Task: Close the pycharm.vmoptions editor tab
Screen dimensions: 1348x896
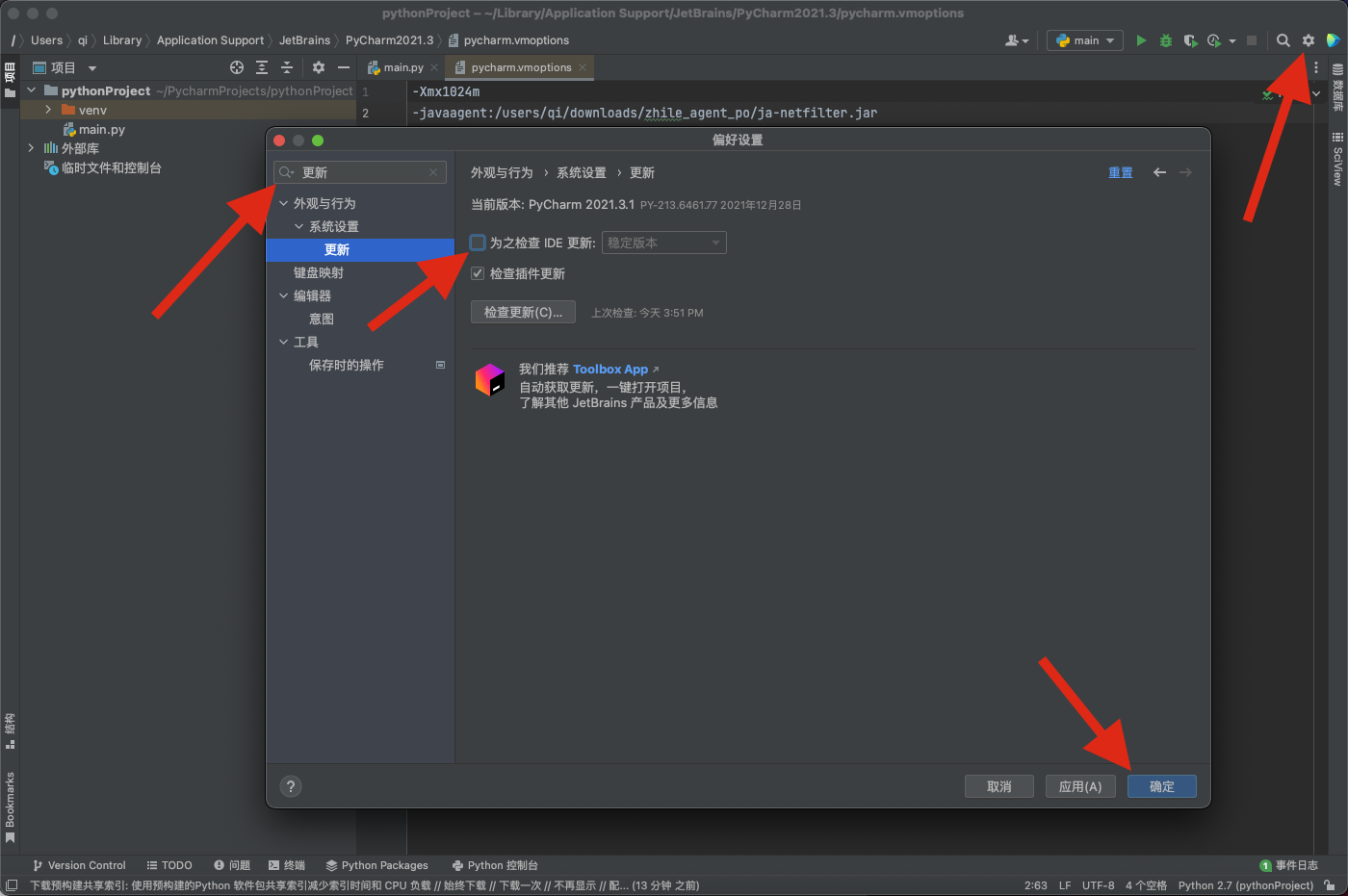Action: (583, 67)
